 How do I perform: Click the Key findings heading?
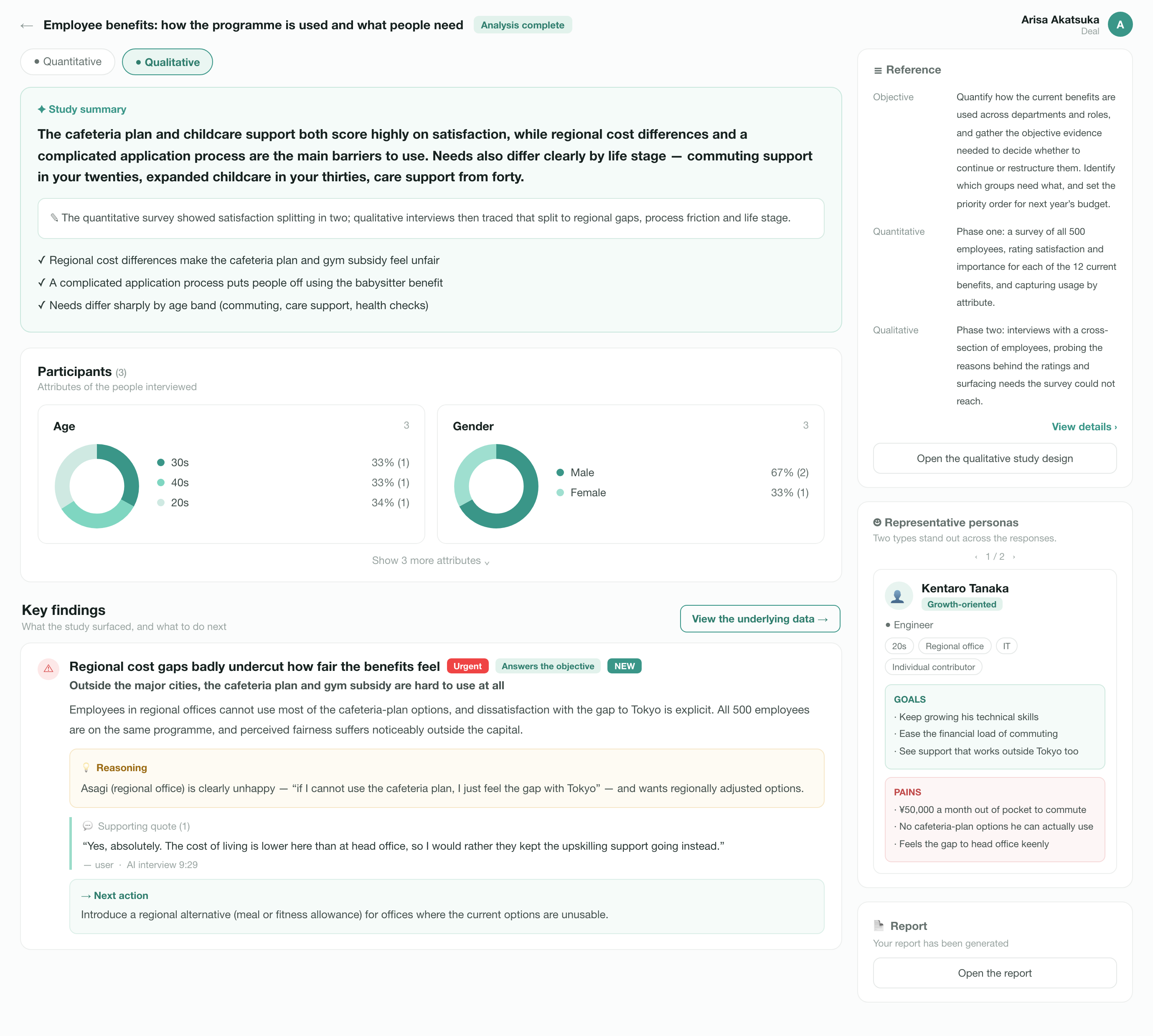tap(64, 610)
